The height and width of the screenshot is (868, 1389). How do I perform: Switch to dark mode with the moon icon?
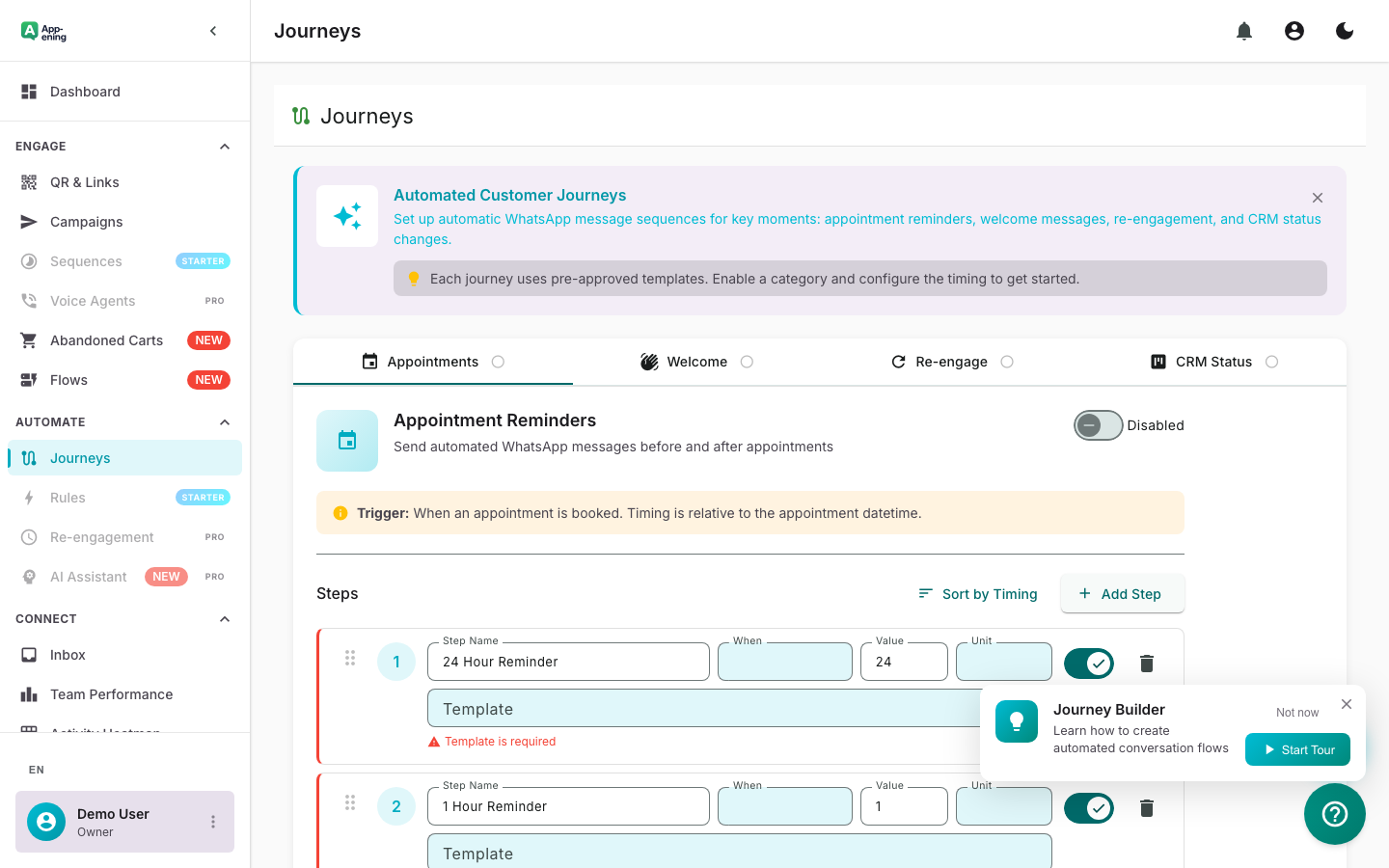coord(1344,30)
